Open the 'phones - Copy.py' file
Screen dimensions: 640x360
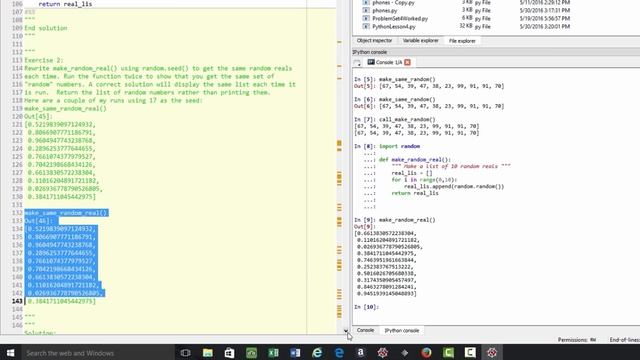click(x=393, y=2)
